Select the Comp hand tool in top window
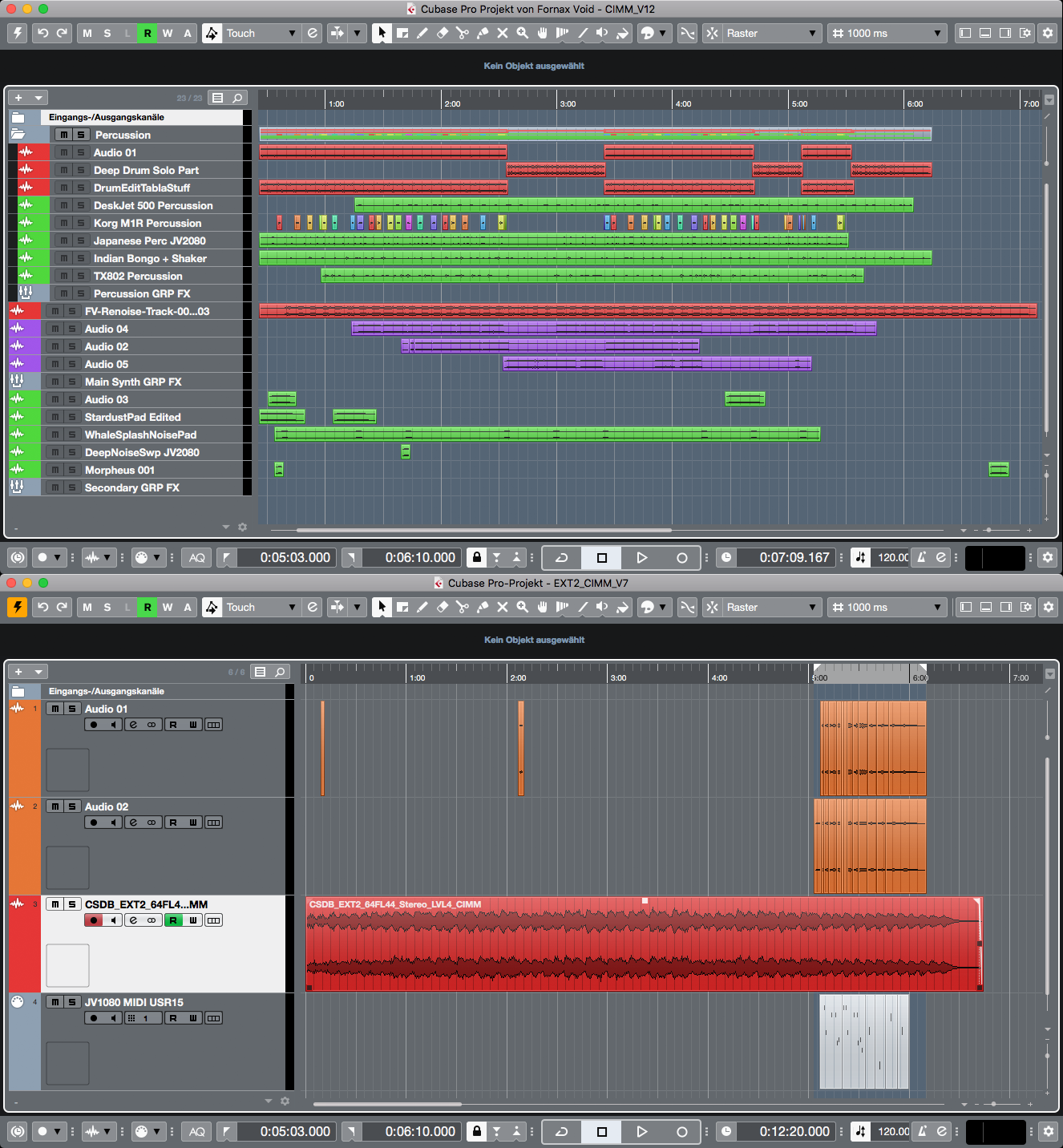Screen dimensions: 1063x1148 [x=543, y=33]
